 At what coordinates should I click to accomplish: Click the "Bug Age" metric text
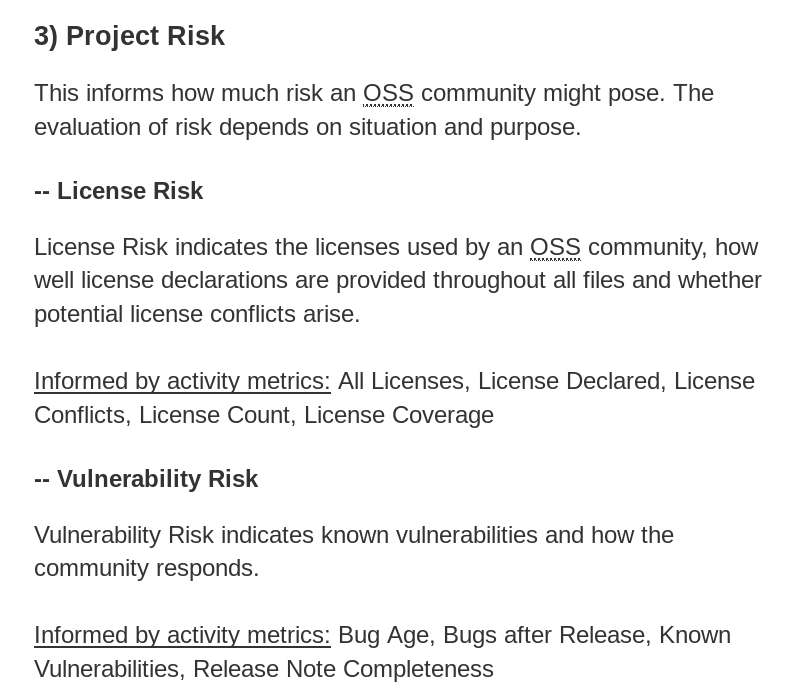383,635
